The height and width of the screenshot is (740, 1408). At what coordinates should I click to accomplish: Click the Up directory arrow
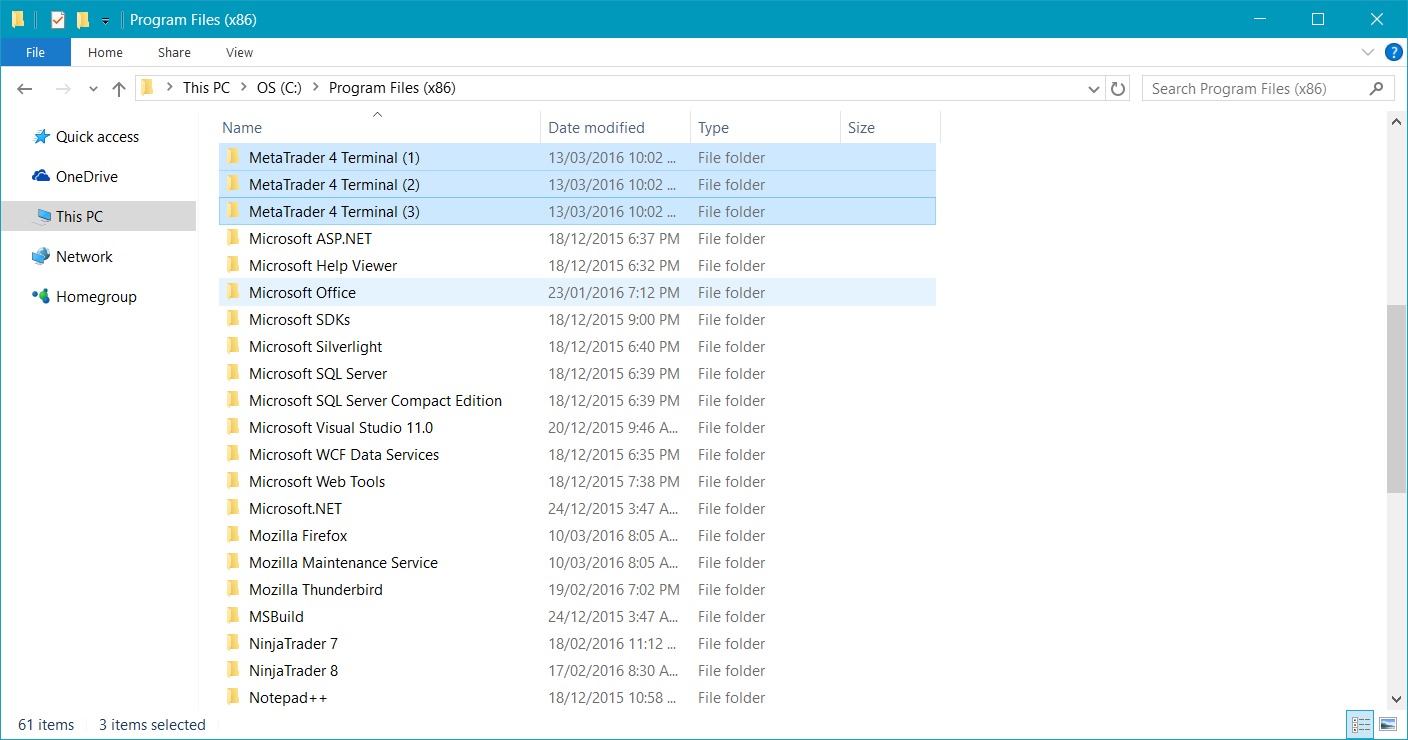(119, 89)
